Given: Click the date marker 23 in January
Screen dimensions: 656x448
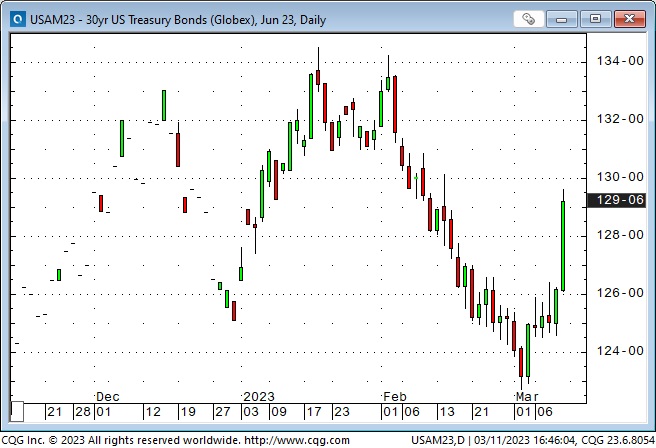Looking at the screenshot, I should pyautogui.click(x=342, y=412).
